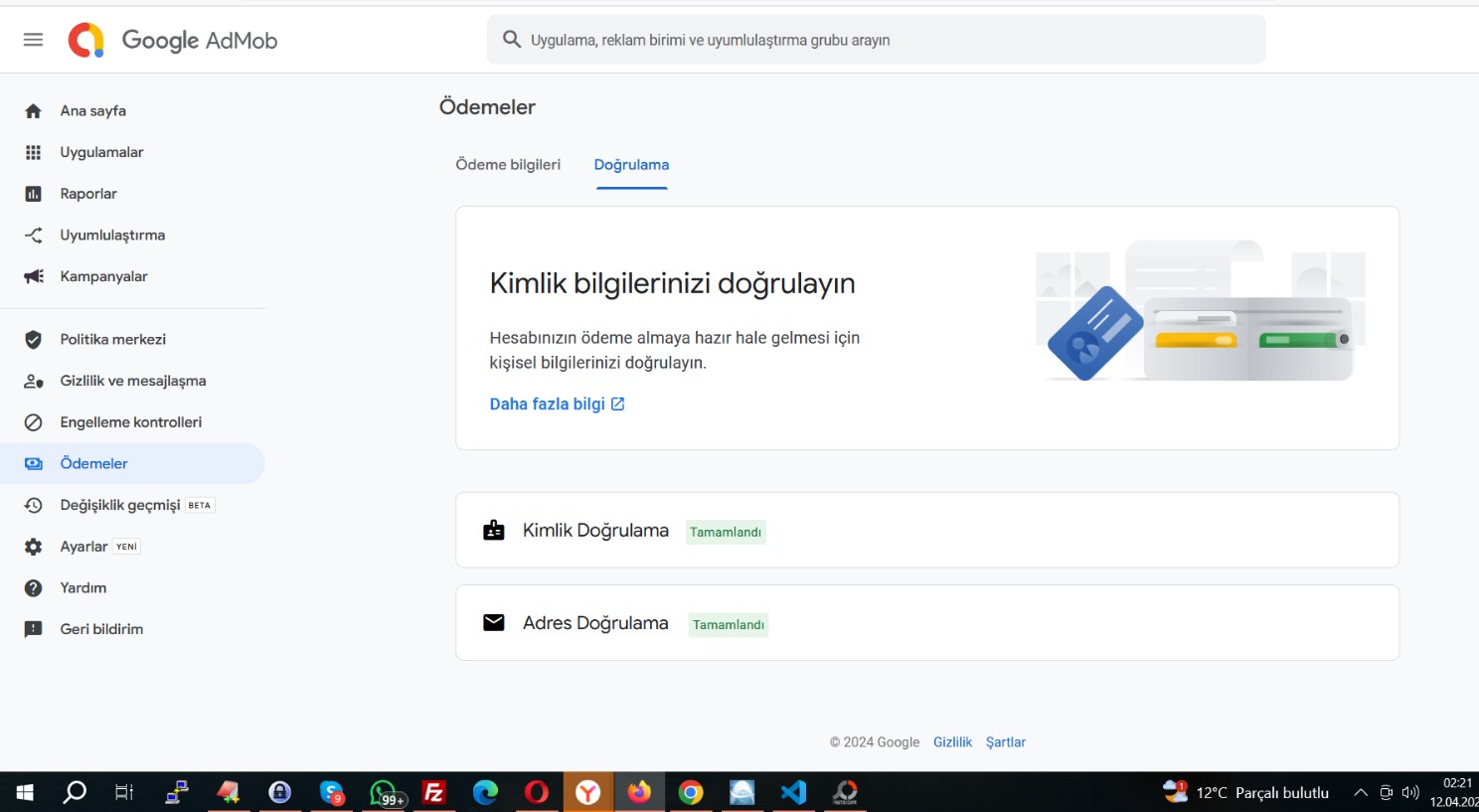Image resolution: width=1479 pixels, height=812 pixels.
Task: Open Ana sayfa home icon
Action: [33, 111]
